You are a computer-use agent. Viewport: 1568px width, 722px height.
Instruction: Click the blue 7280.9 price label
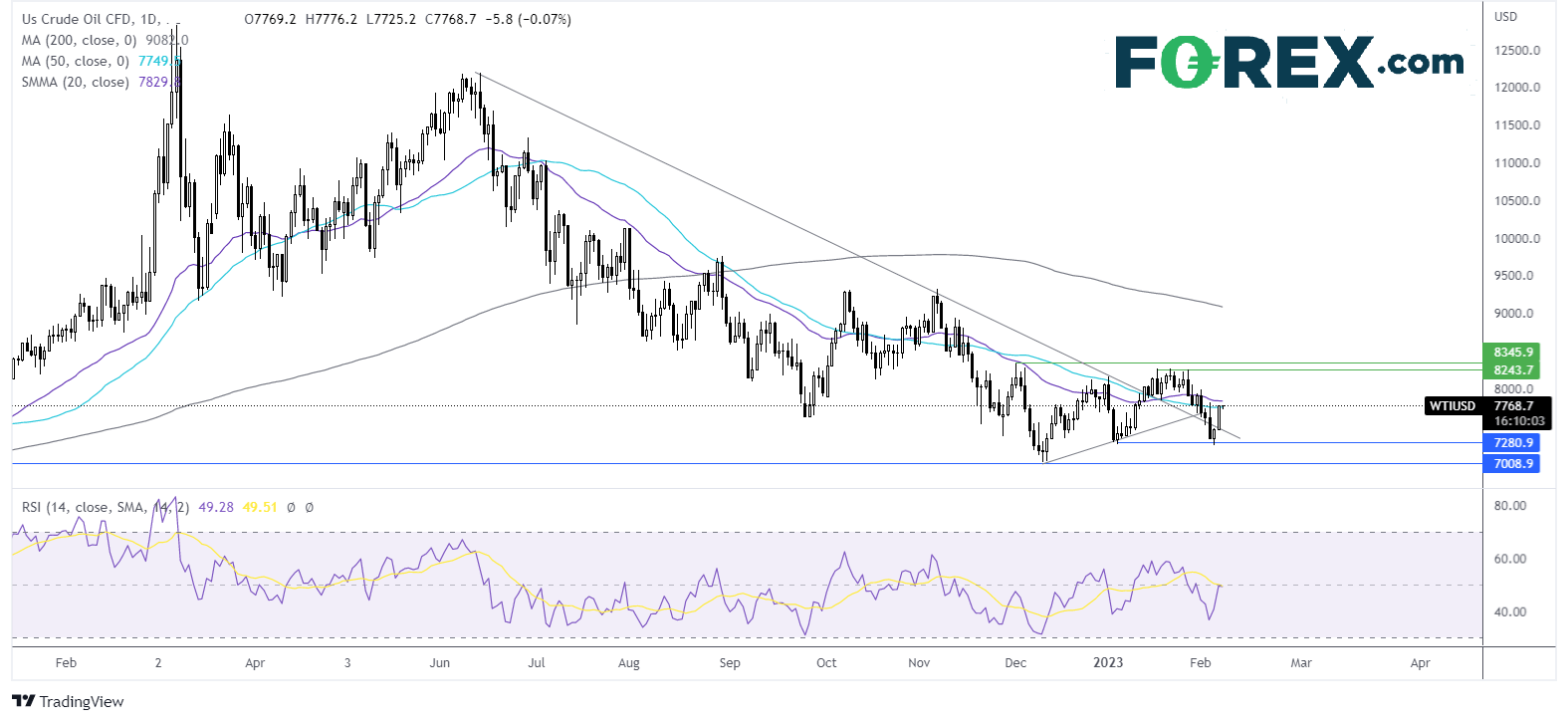click(1512, 442)
